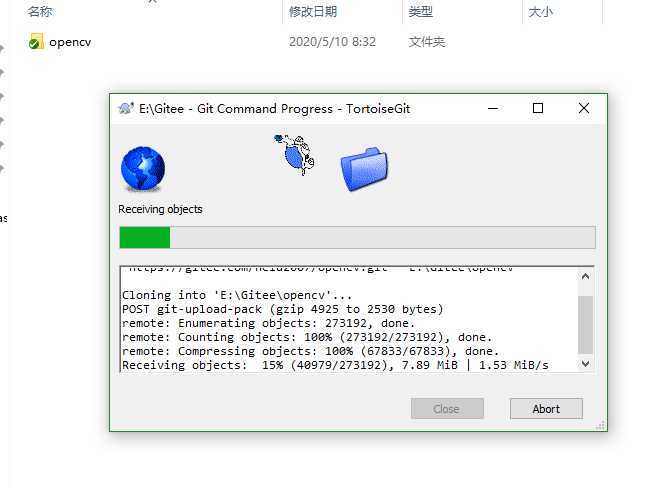Click the log scrollbar thumb
The image size is (651, 490).
click(585, 325)
